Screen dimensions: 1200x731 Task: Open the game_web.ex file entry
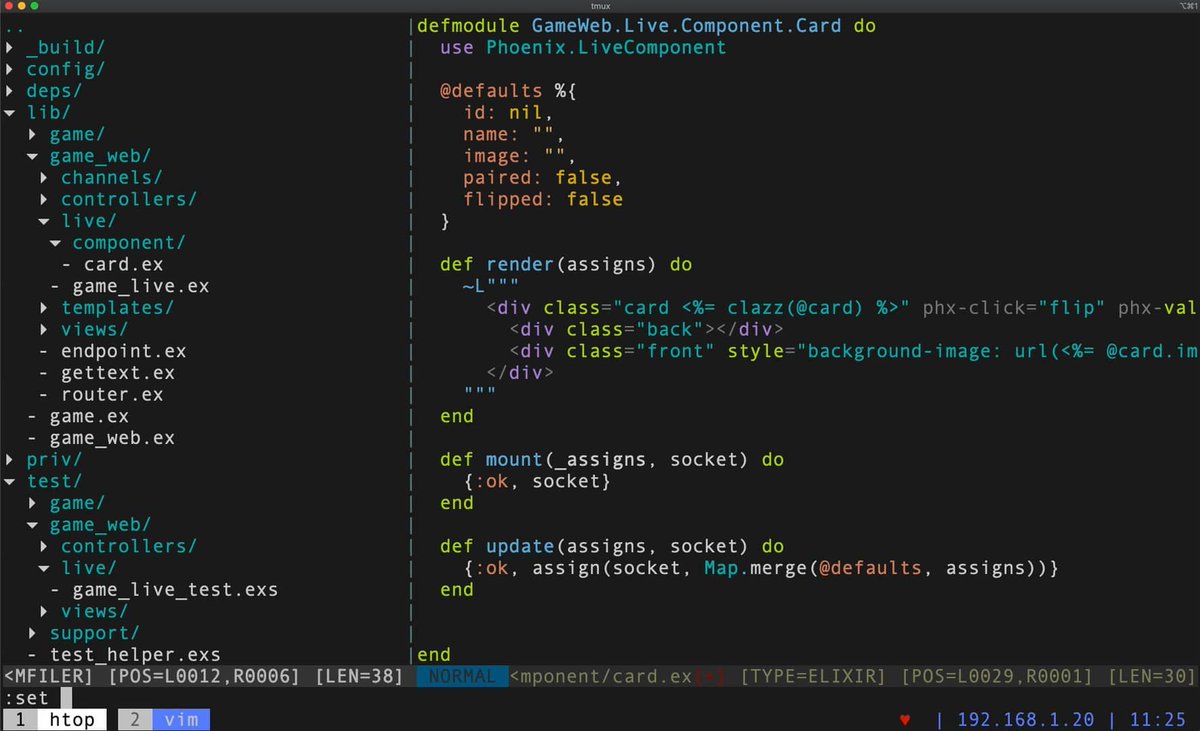(112, 438)
